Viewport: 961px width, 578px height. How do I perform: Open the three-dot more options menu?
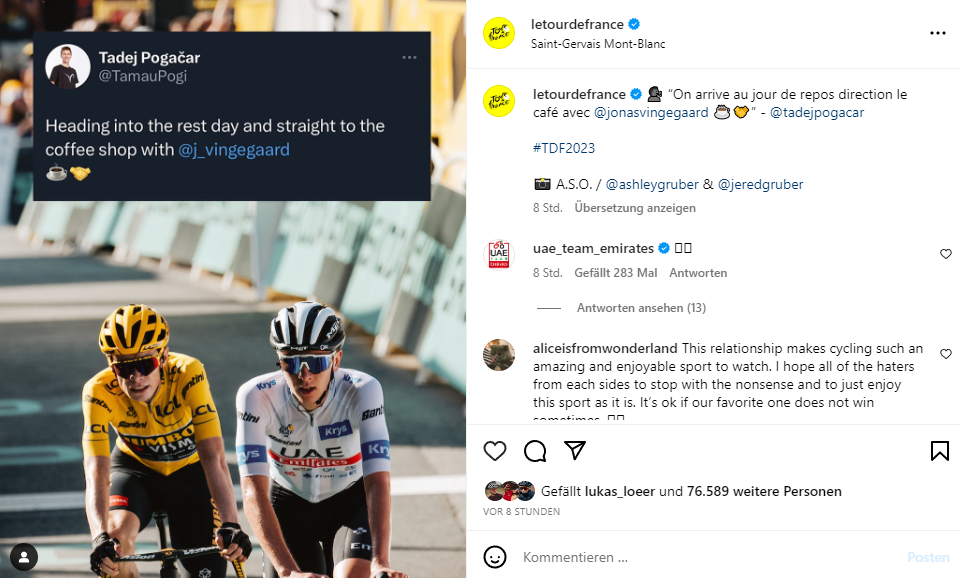tap(937, 33)
